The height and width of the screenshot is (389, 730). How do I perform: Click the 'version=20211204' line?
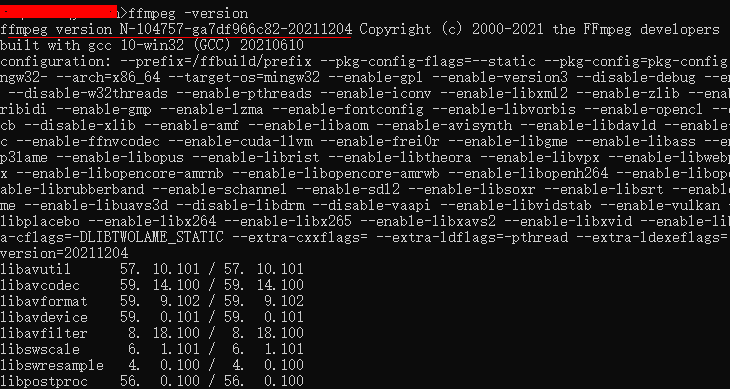tap(64, 254)
